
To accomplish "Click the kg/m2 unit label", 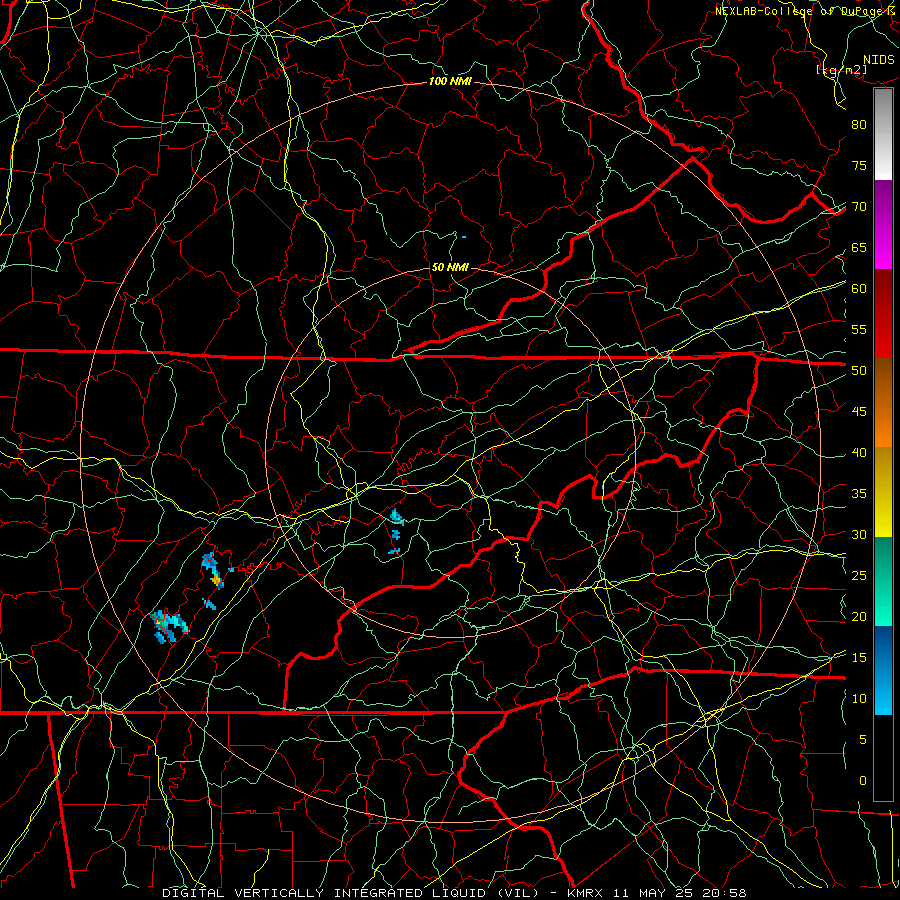I will (841, 70).
